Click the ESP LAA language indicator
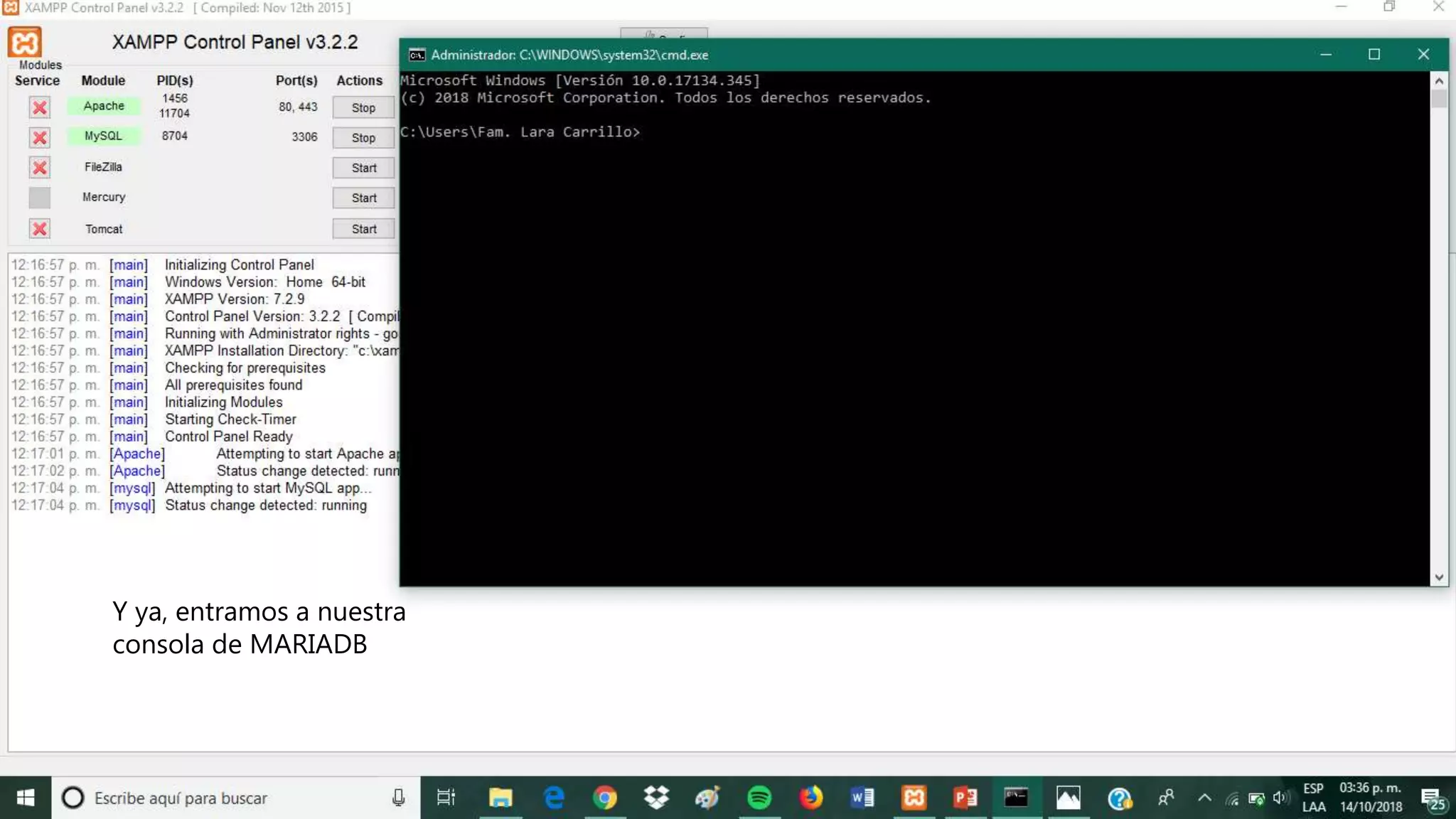 (x=1313, y=798)
